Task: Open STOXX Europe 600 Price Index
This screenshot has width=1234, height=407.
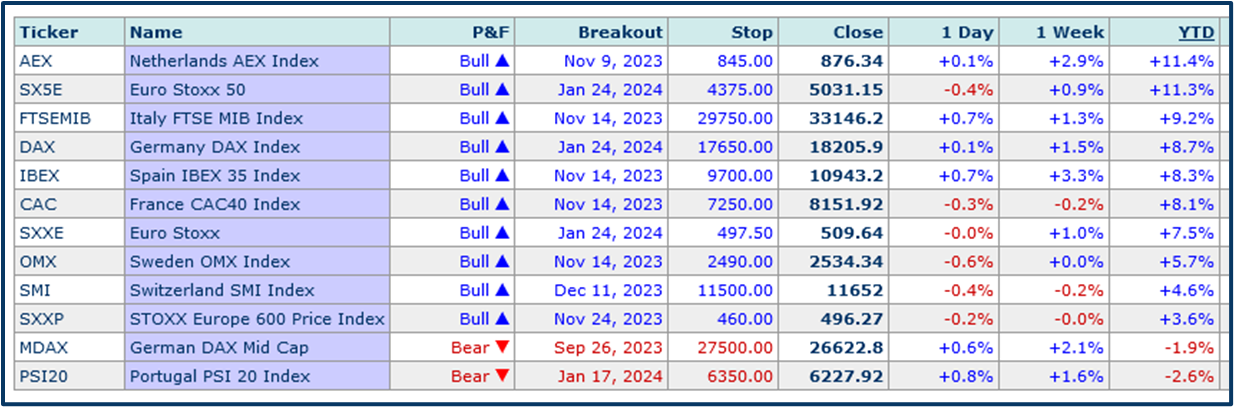Action: (x=257, y=320)
